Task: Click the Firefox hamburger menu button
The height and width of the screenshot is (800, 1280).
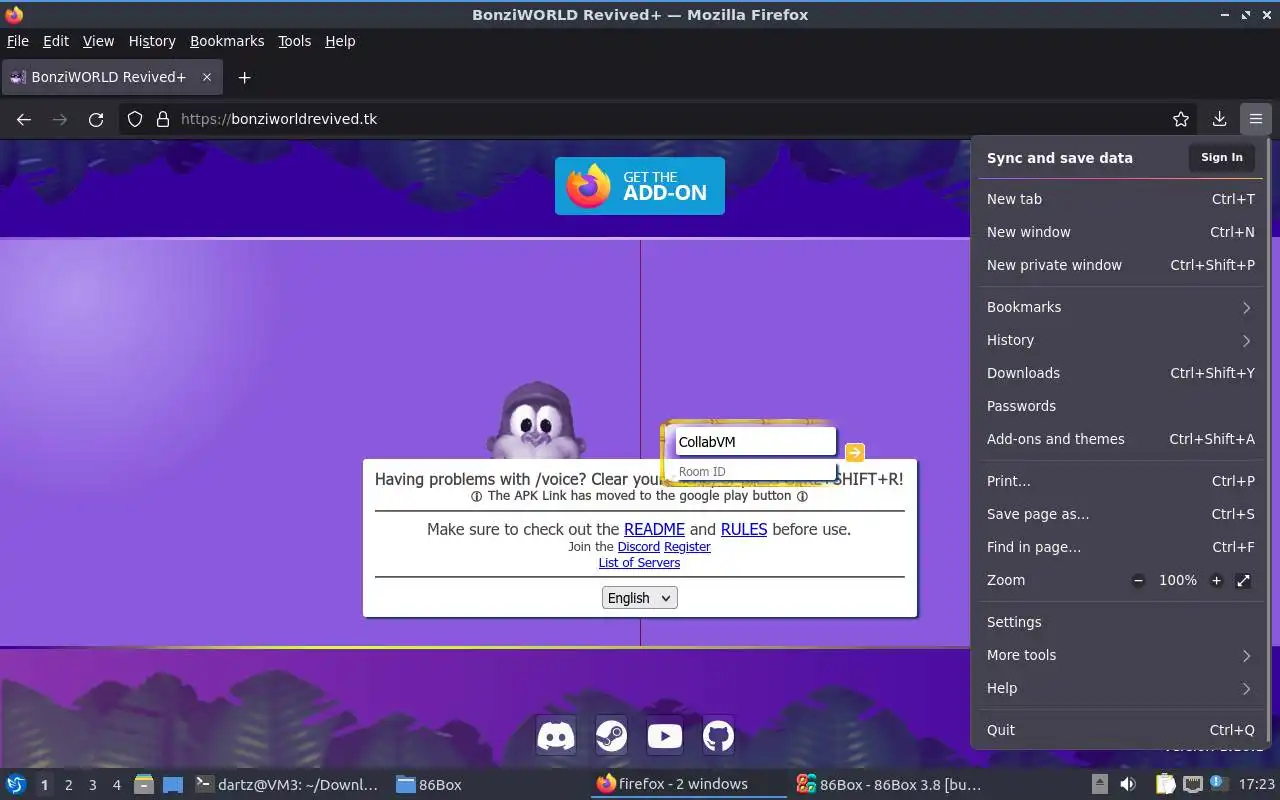Action: (x=1255, y=119)
